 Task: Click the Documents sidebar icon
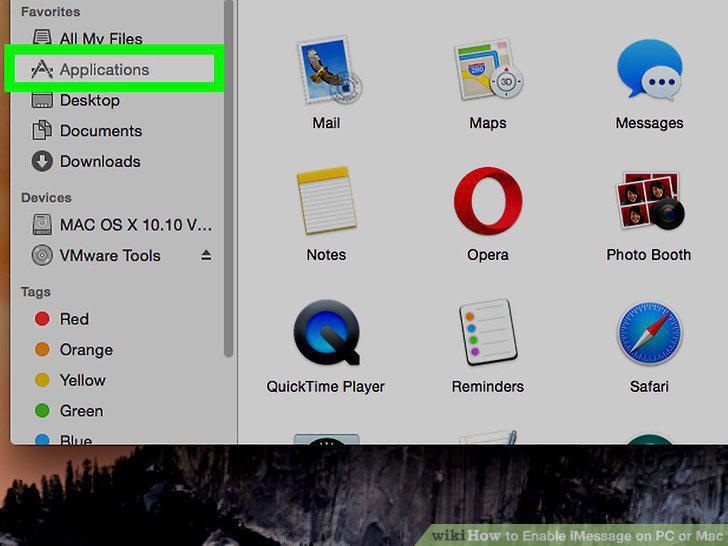(42, 130)
